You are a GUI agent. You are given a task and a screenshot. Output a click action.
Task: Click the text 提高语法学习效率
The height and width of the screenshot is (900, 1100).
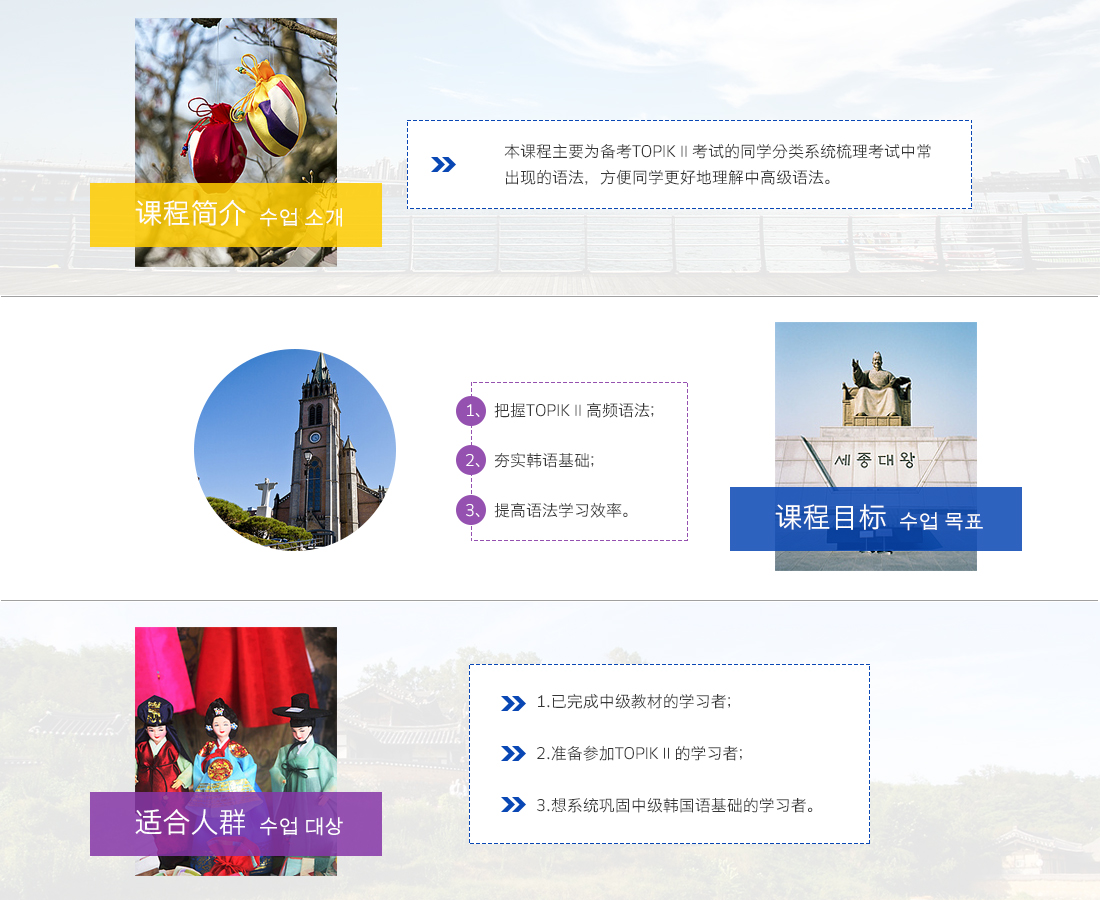pyautogui.click(x=563, y=510)
